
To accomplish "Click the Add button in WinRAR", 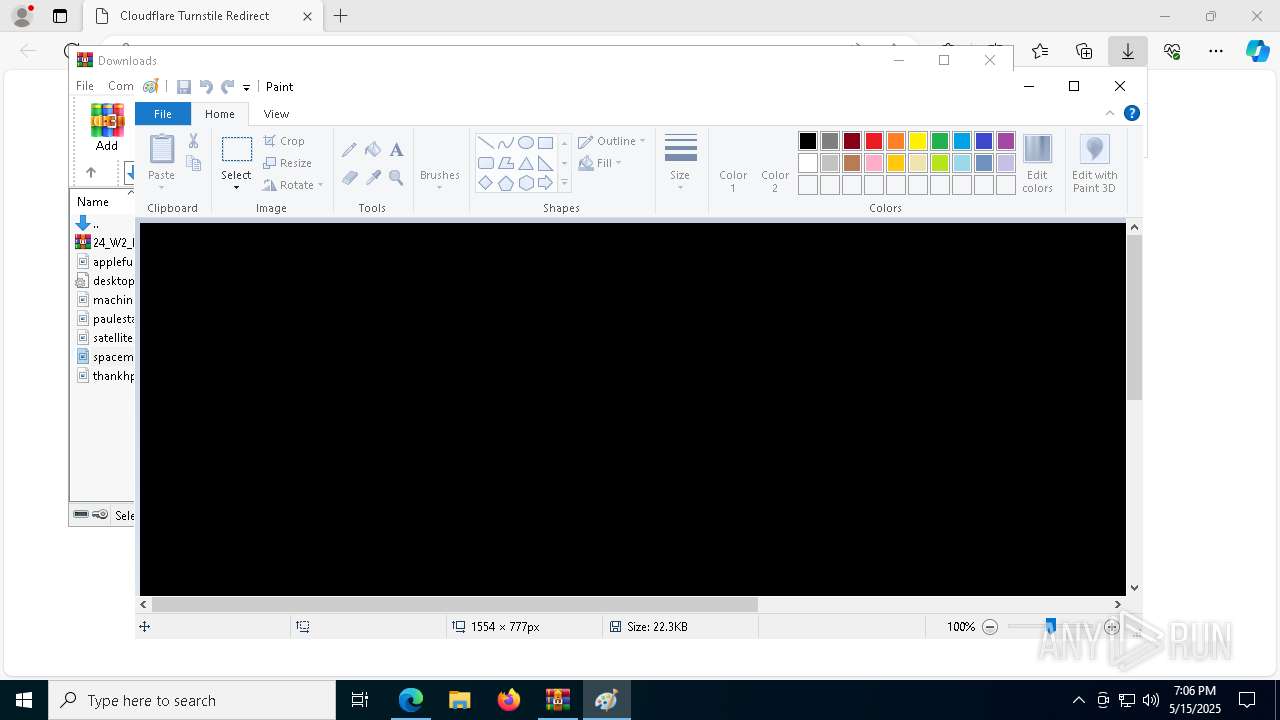I will tap(106, 127).
